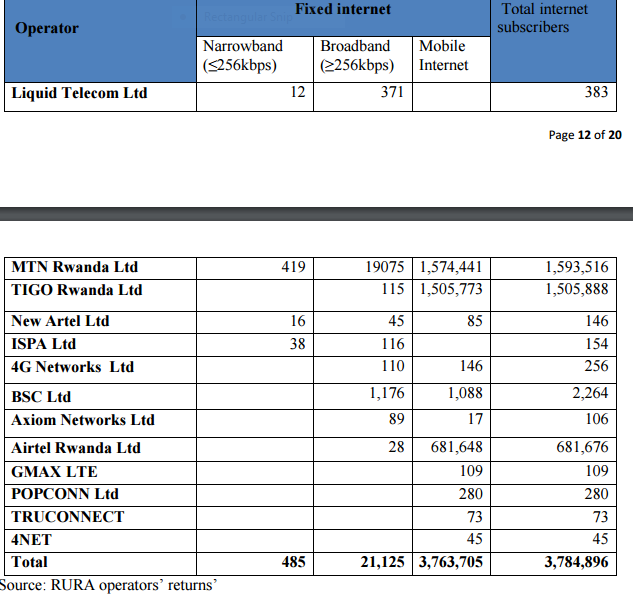
Task: Click the 'TRUCONNECT' operator name
Action: pos(68,517)
